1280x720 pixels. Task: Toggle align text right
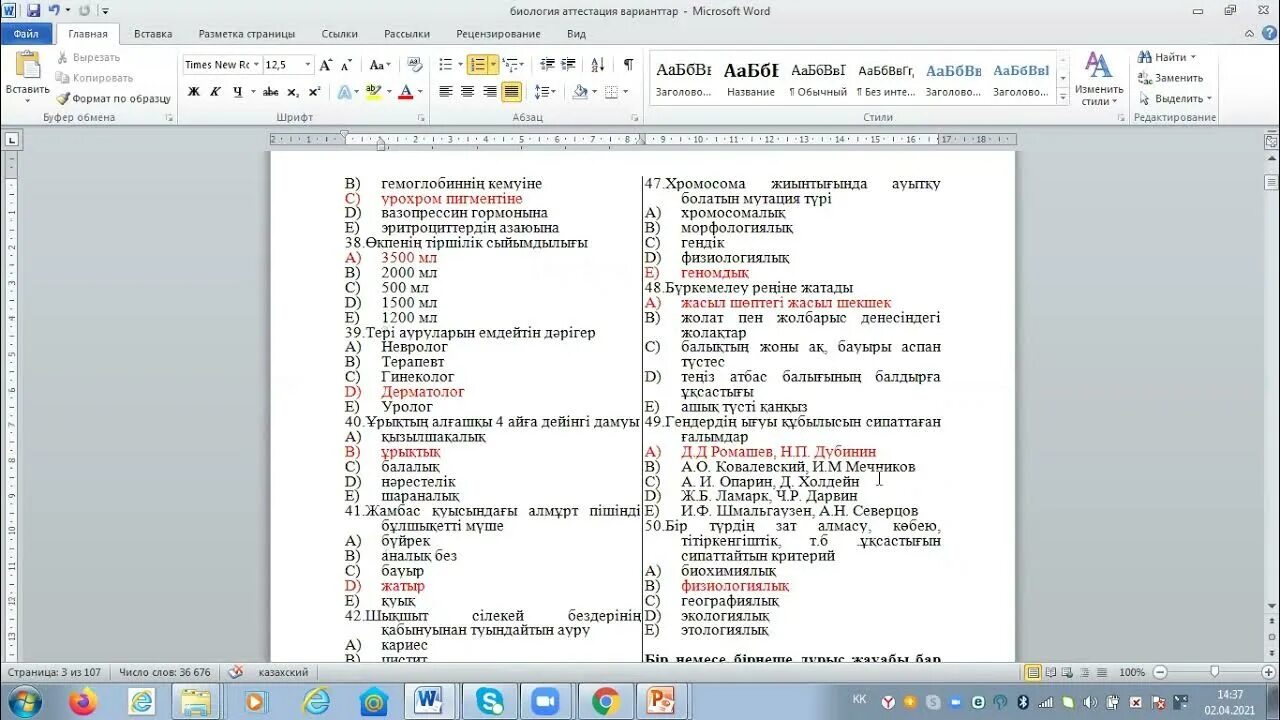489,92
